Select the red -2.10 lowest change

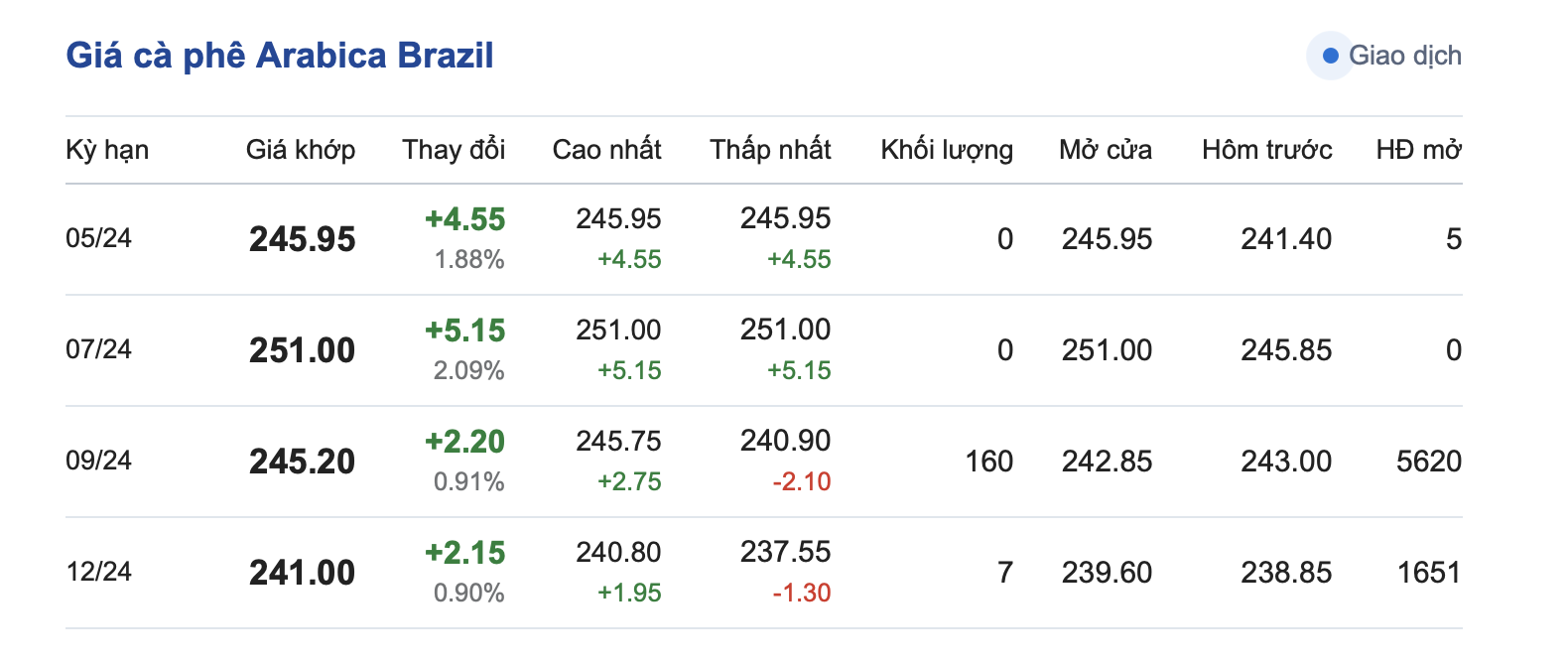tap(801, 482)
